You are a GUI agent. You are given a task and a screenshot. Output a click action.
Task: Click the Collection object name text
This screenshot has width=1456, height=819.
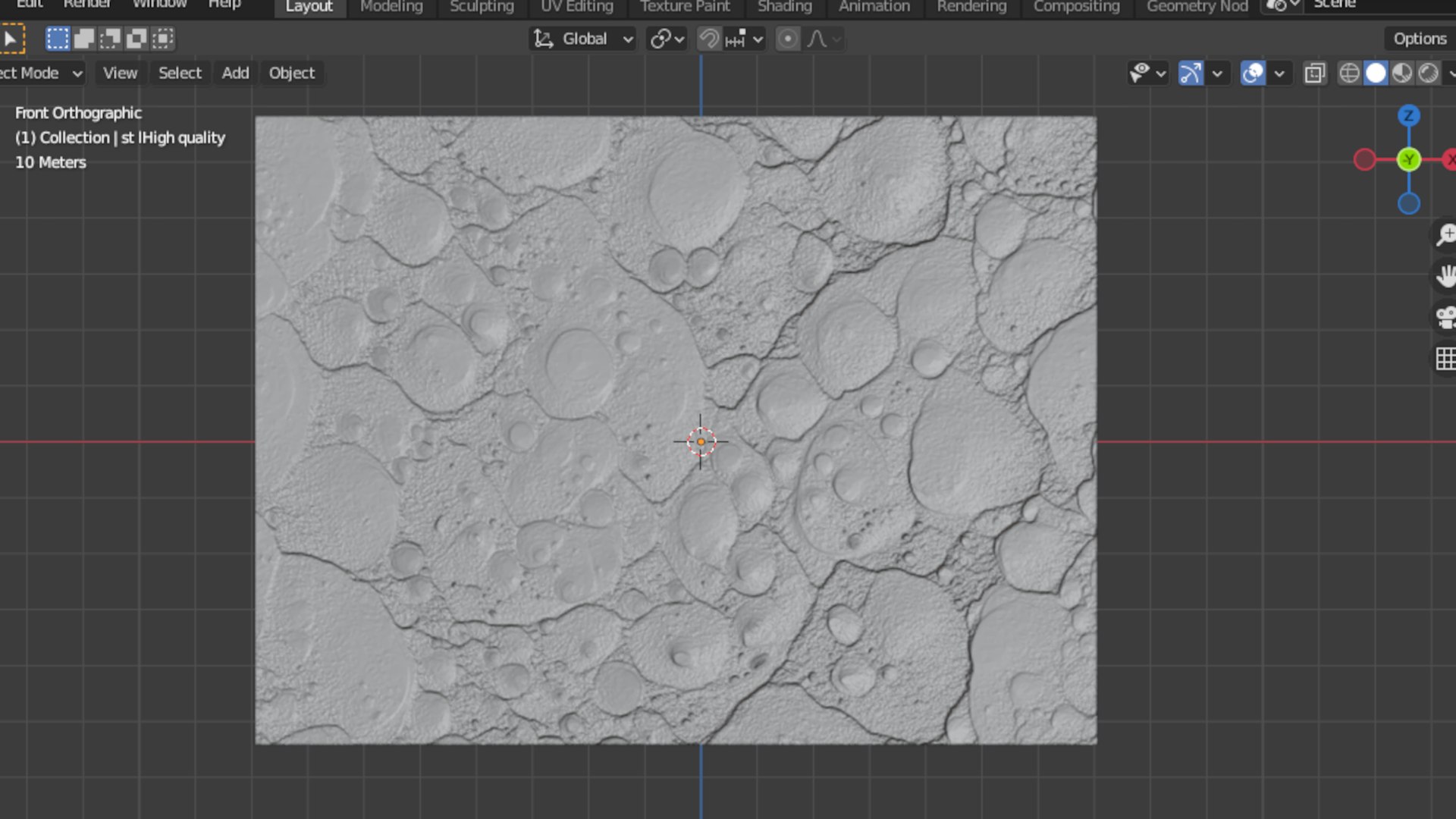pos(120,138)
